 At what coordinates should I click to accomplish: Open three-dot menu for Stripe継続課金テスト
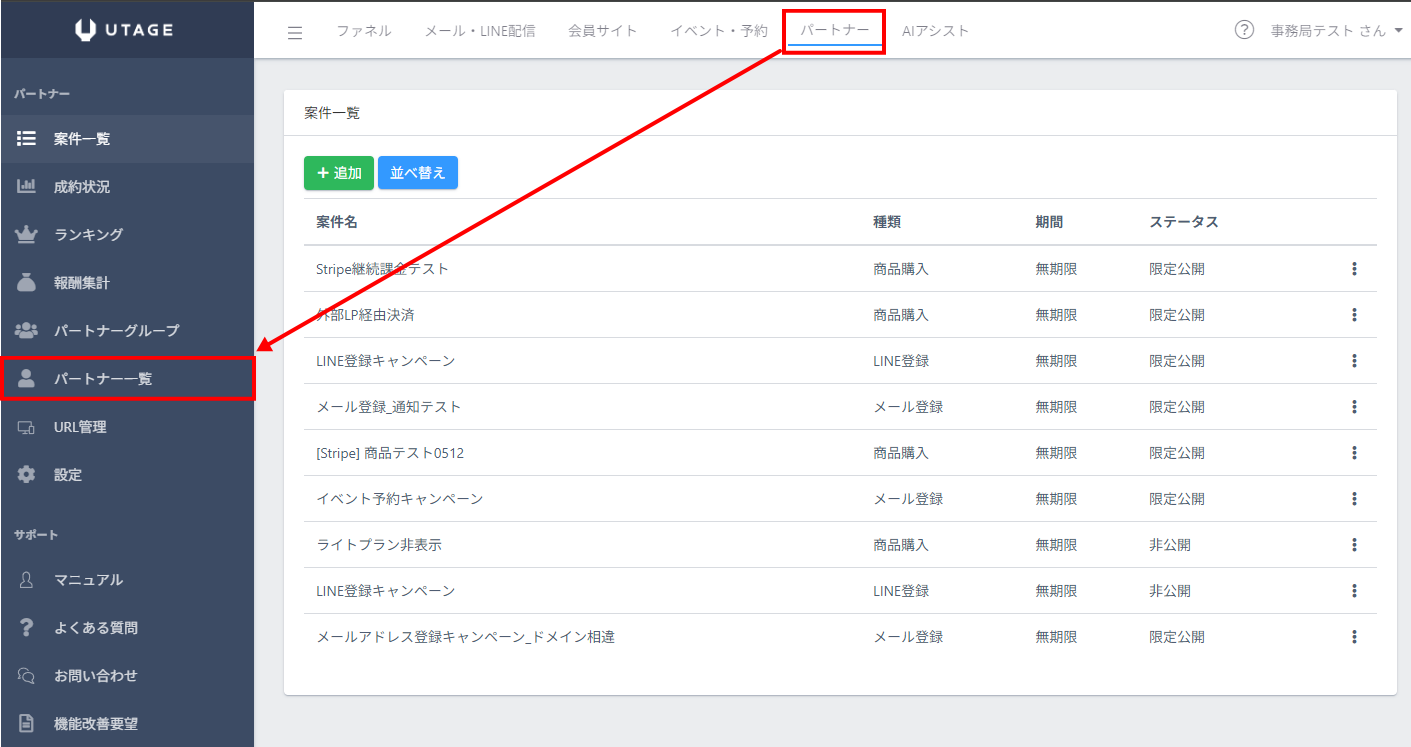point(1354,269)
